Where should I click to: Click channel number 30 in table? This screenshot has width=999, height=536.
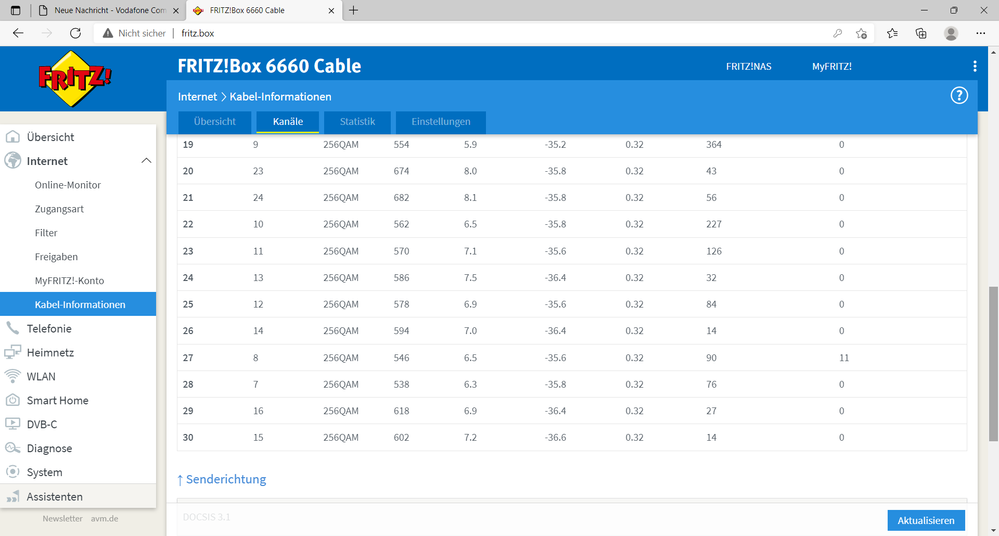188,438
